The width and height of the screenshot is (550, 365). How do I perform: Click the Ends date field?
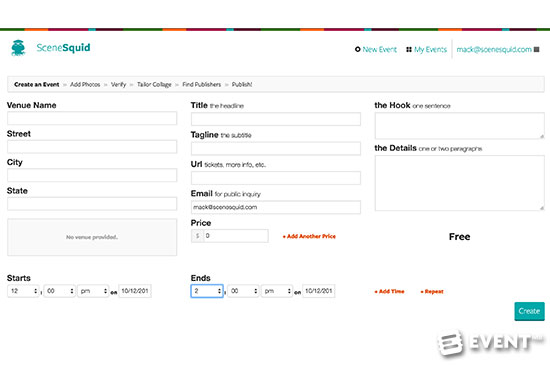[x=319, y=291]
